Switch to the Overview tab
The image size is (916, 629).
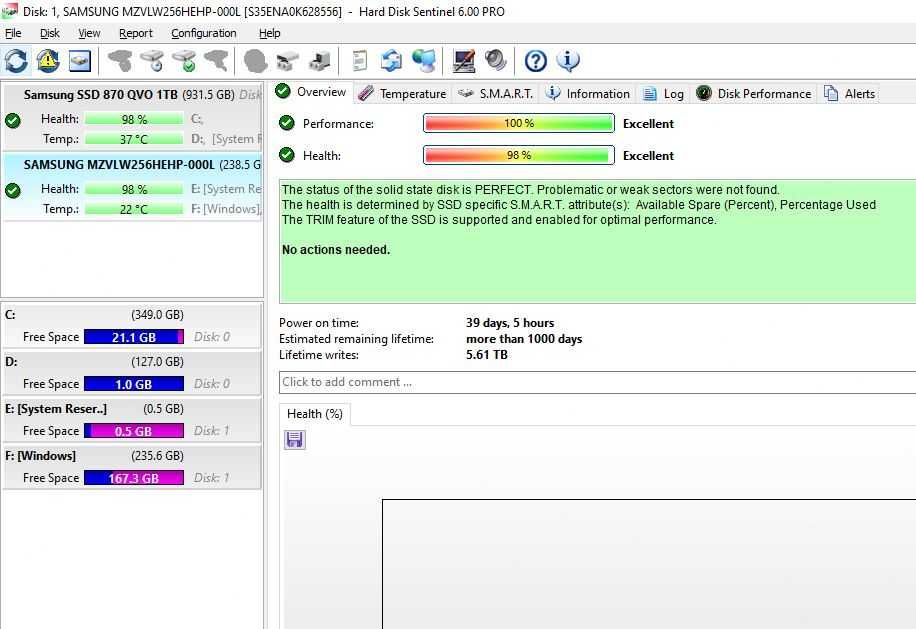[312, 92]
